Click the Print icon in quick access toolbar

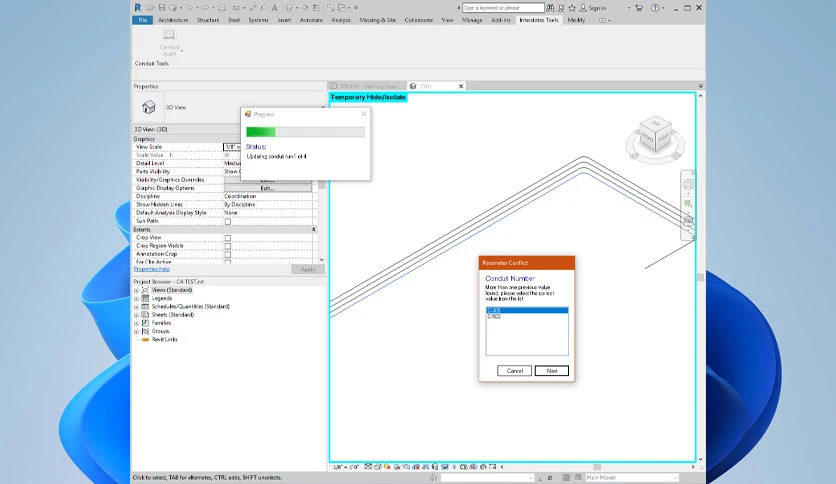pos(222,7)
